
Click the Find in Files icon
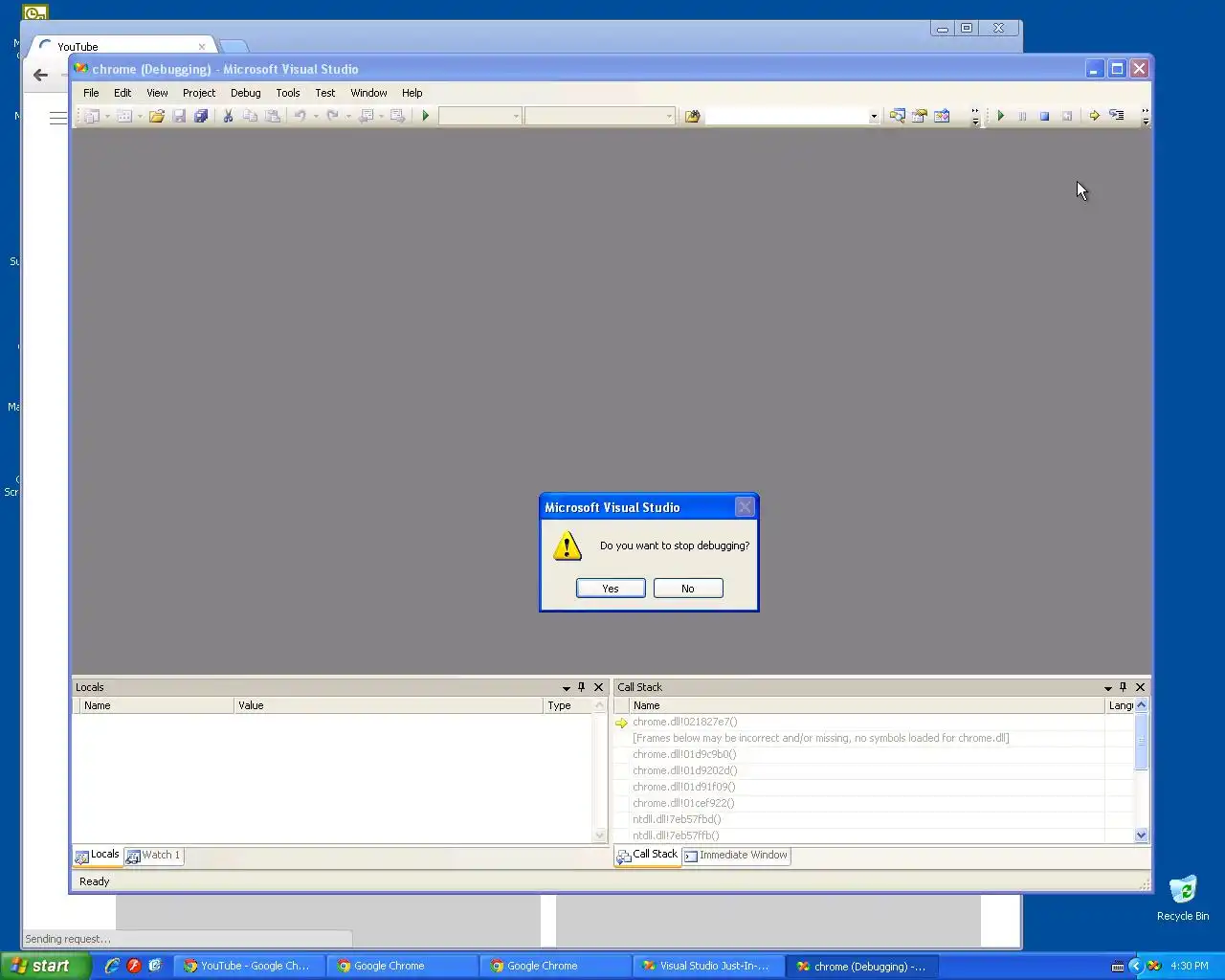click(x=692, y=116)
